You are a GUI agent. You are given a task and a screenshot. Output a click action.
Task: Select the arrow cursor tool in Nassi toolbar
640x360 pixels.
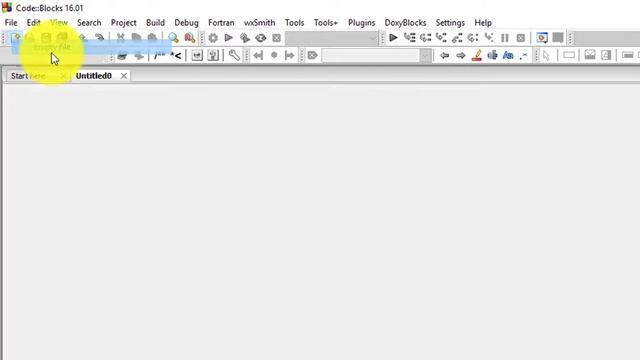(x=547, y=55)
